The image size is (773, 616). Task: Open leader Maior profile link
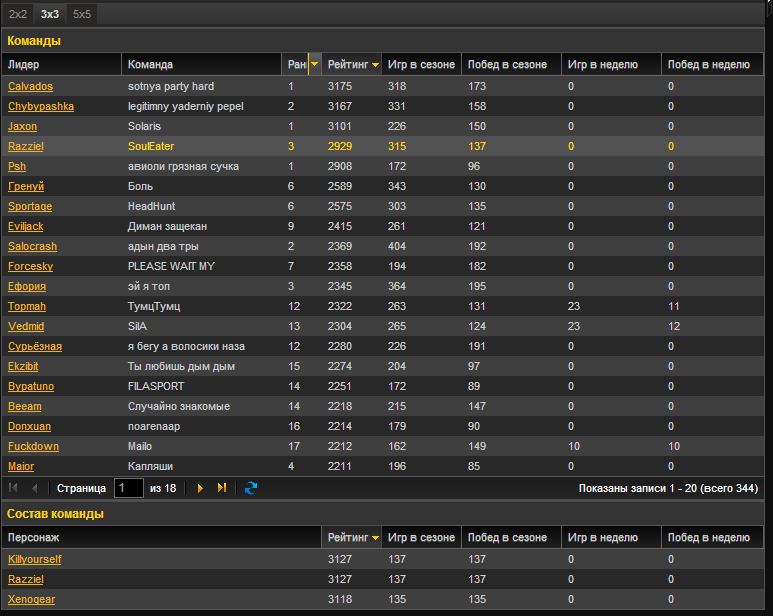(21, 466)
